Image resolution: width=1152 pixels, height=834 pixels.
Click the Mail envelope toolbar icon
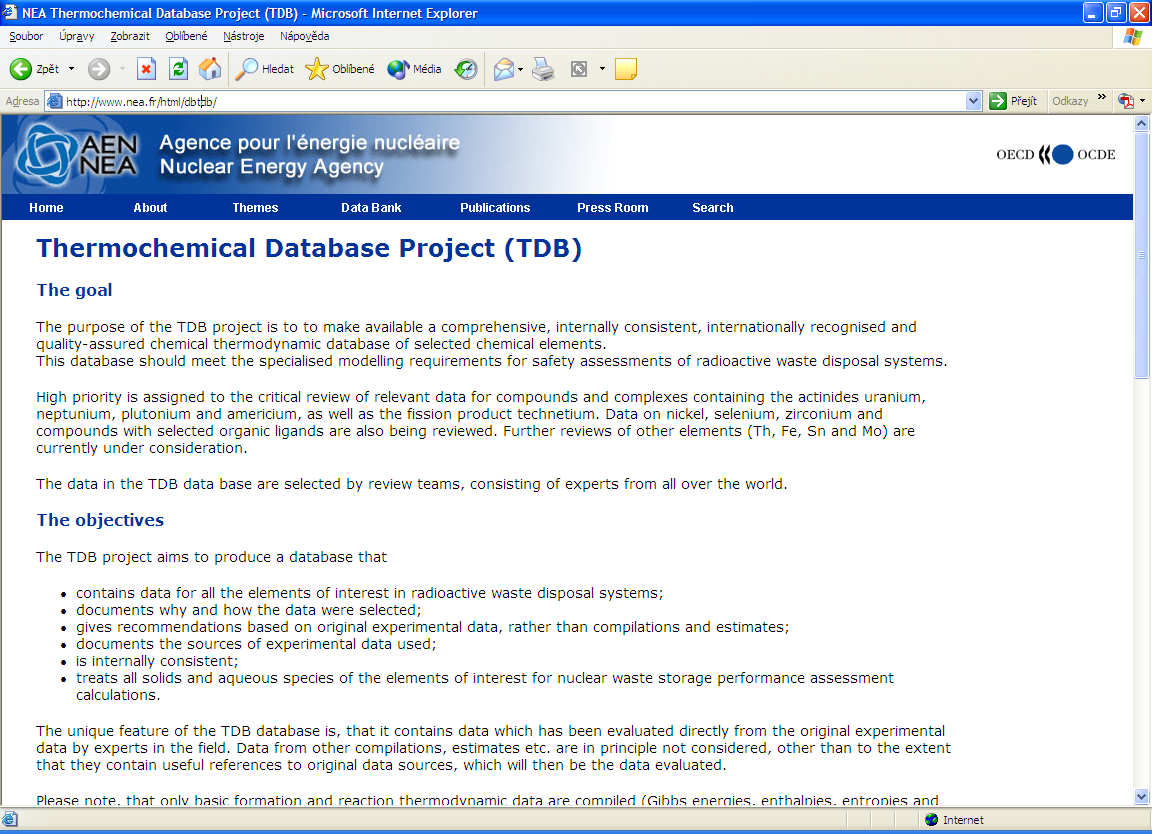(x=503, y=69)
